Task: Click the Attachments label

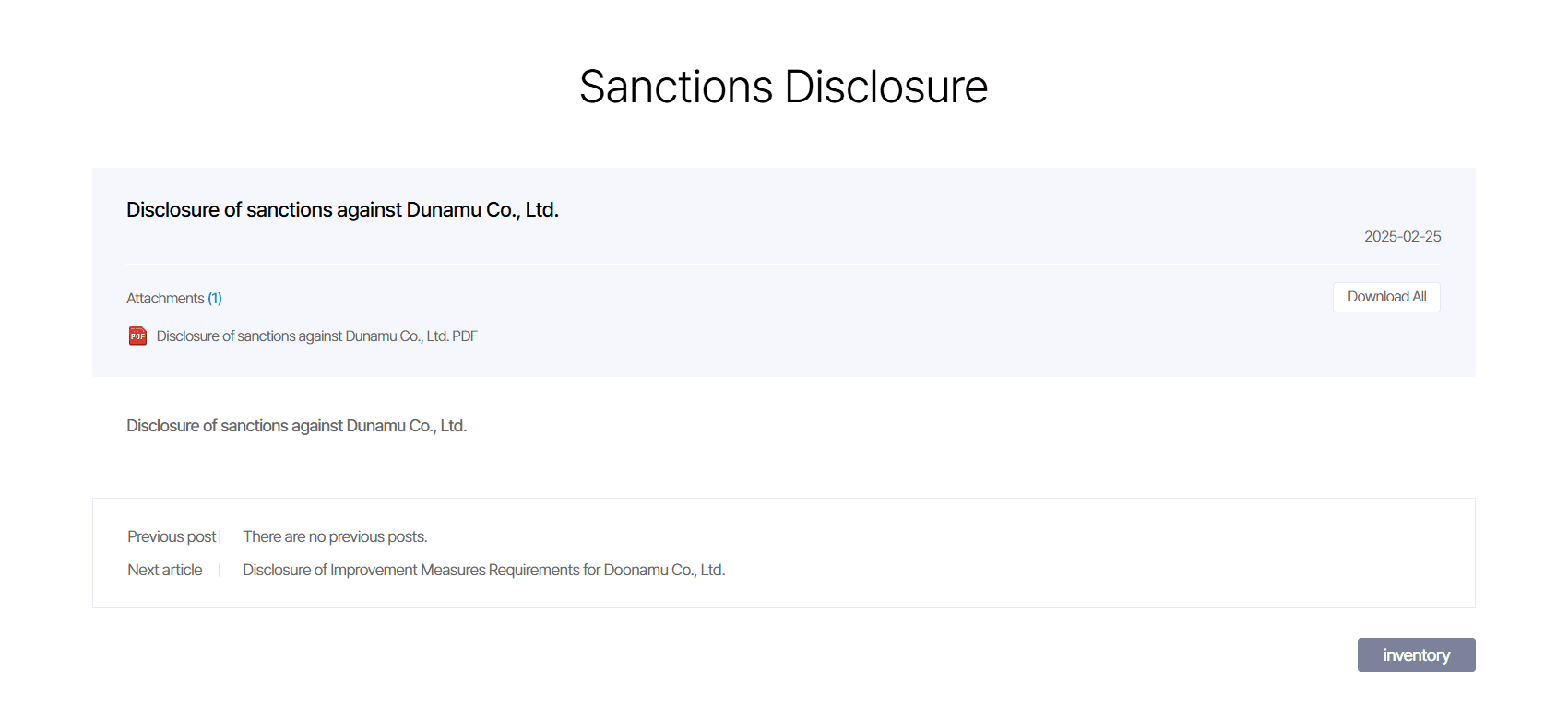Action: 165,299
